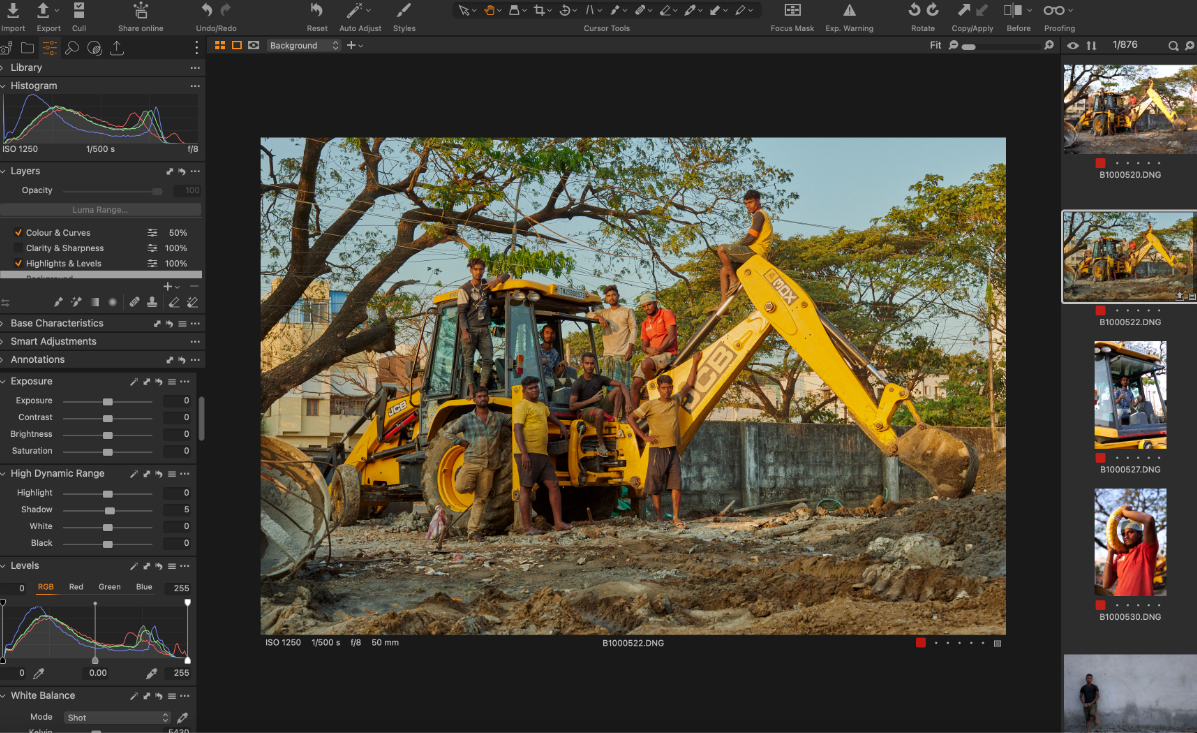The image size is (1197, 733).
Task: Toggle the Focus Mask view
Action: coord(792,10)
